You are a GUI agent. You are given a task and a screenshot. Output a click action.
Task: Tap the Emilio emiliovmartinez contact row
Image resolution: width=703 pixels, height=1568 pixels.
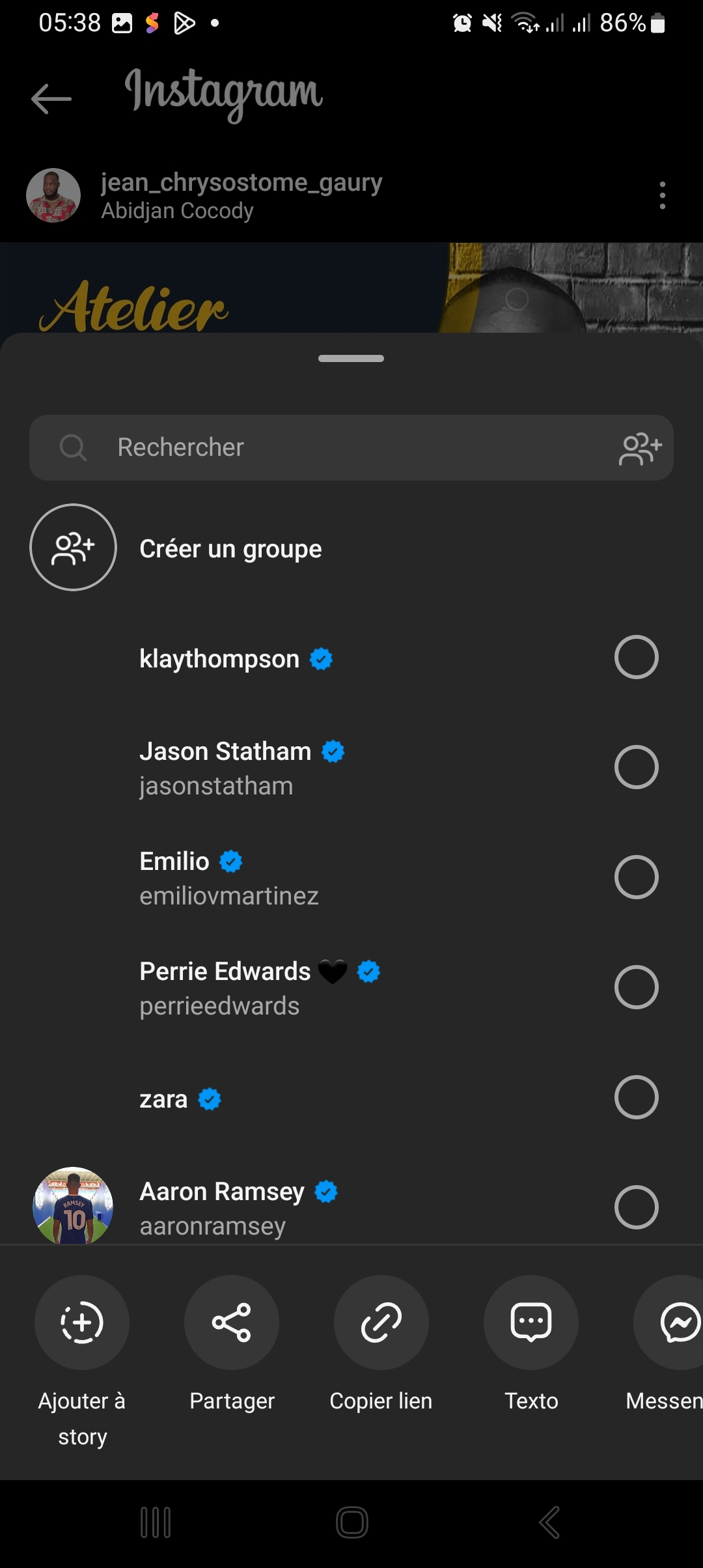[351, 878]
